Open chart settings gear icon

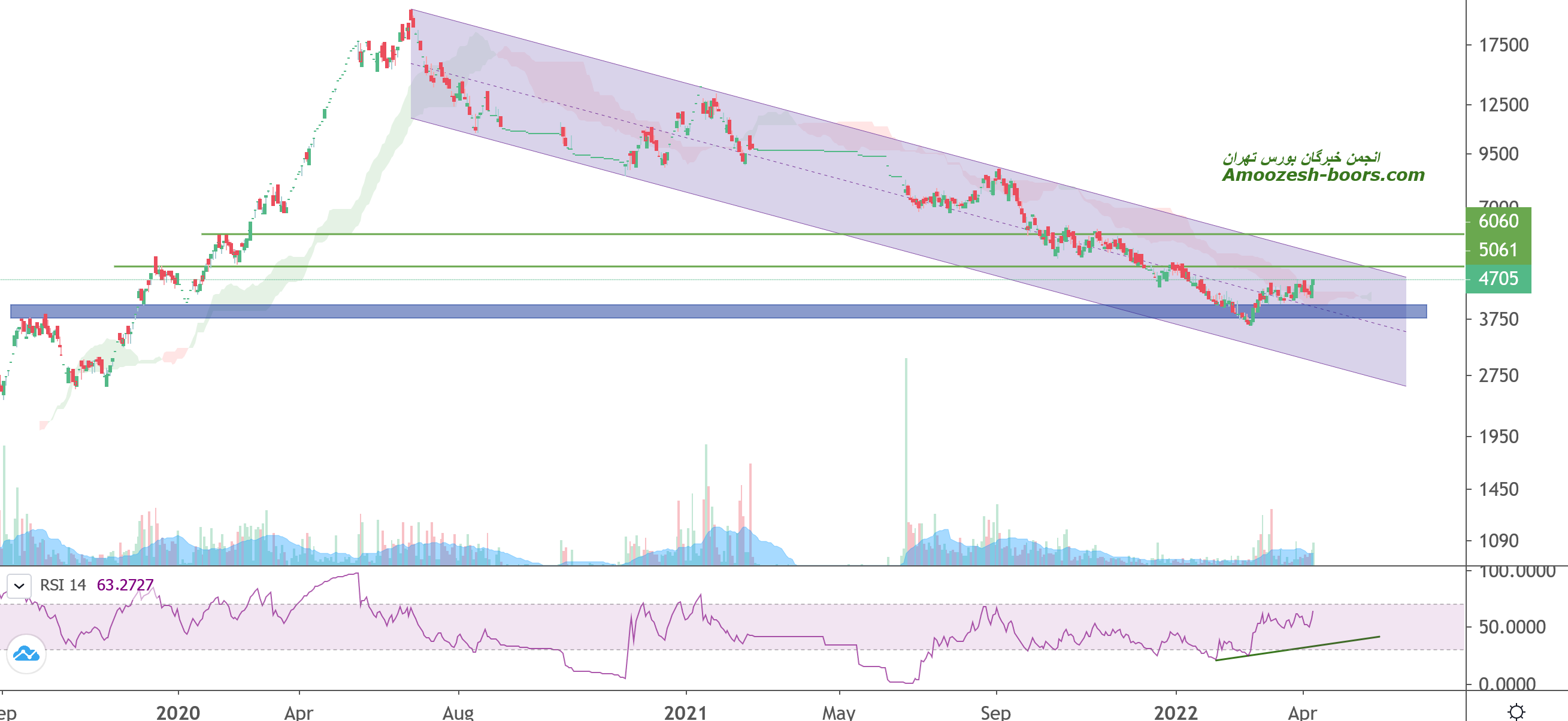(1516, 711)
